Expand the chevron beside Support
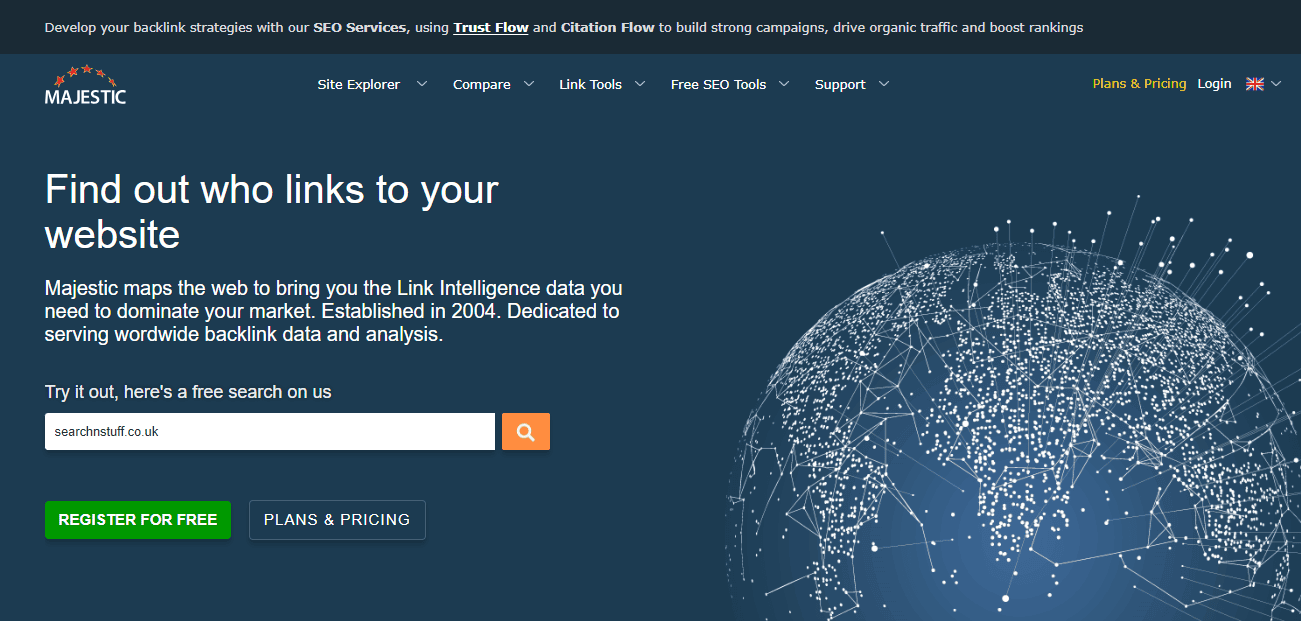Image resolution: width=1301 pixels, height=623 pixels. point(884,84)
